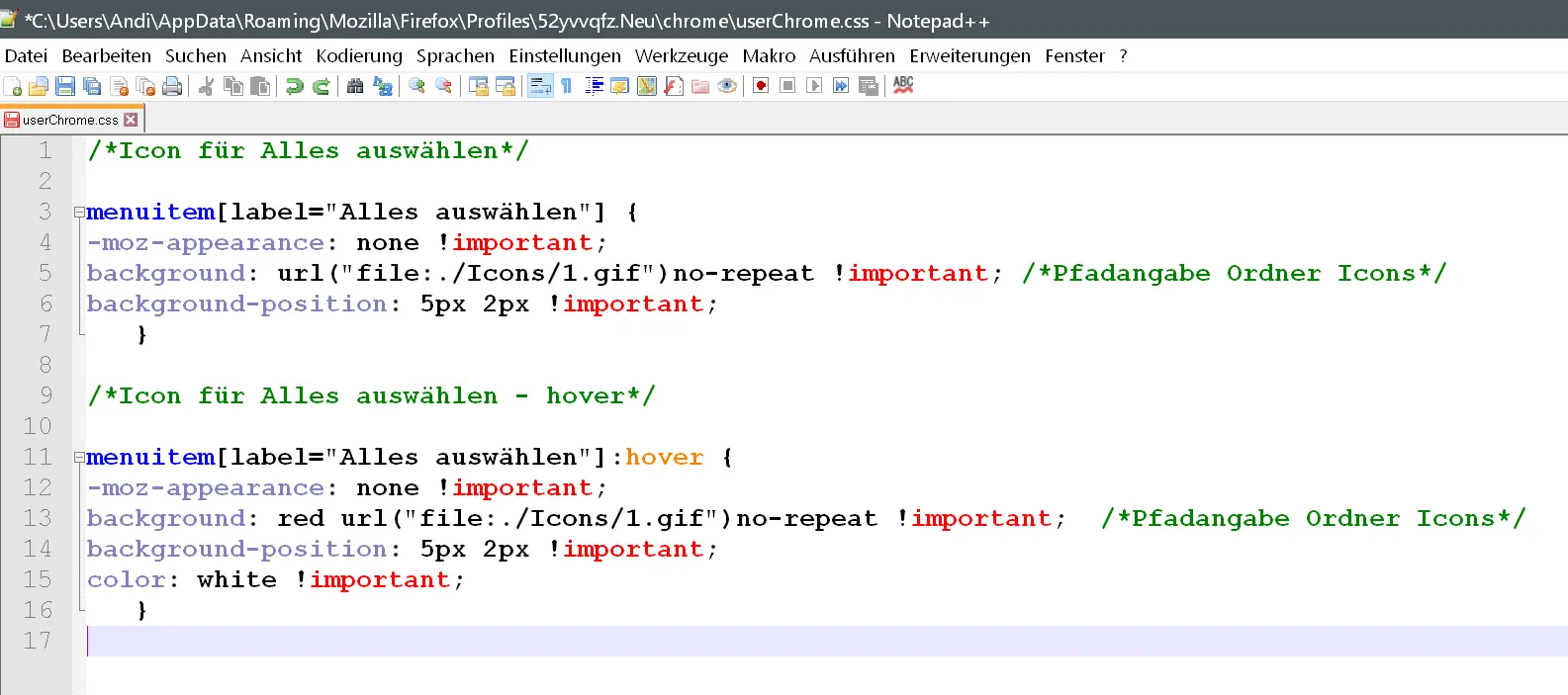
Task: Collapse the code block at line 3
Action: pyautogui.click(x=79, y=213)
